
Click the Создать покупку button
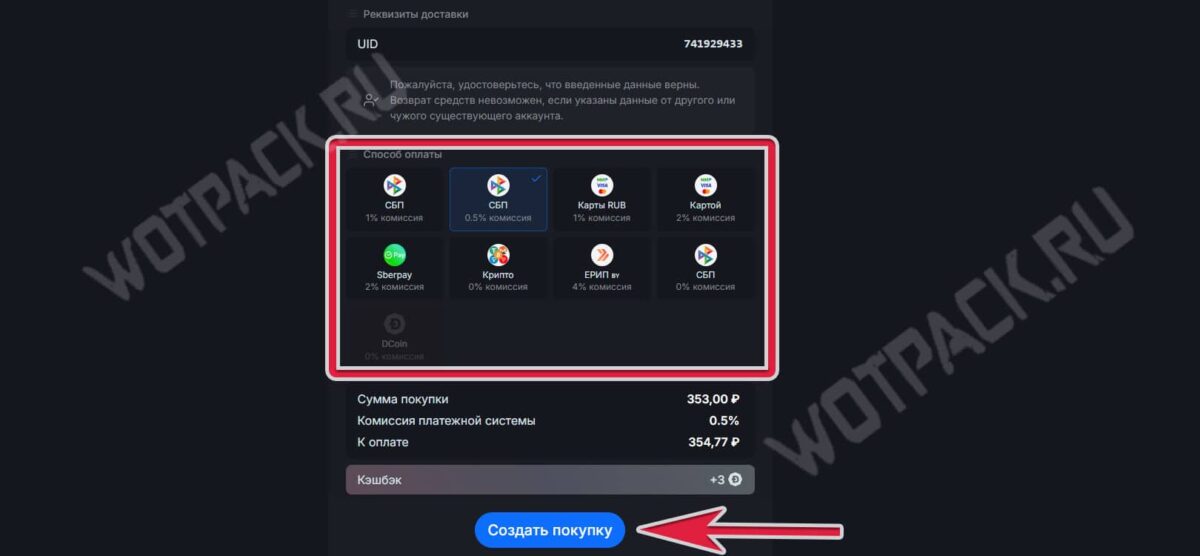coord(549,530)
